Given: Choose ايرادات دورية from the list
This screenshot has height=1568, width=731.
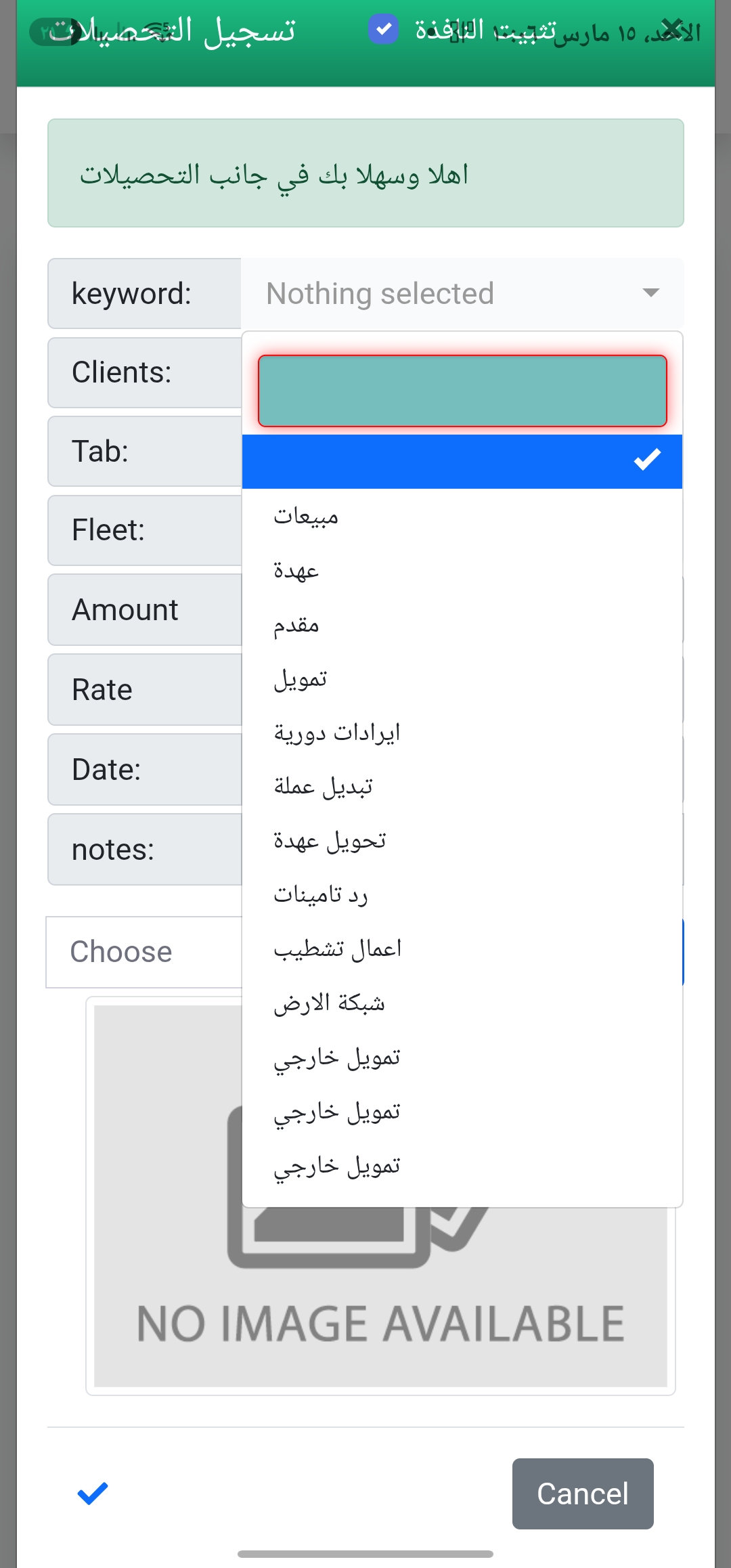Looking at the screenshot, I should pos(337,733).
